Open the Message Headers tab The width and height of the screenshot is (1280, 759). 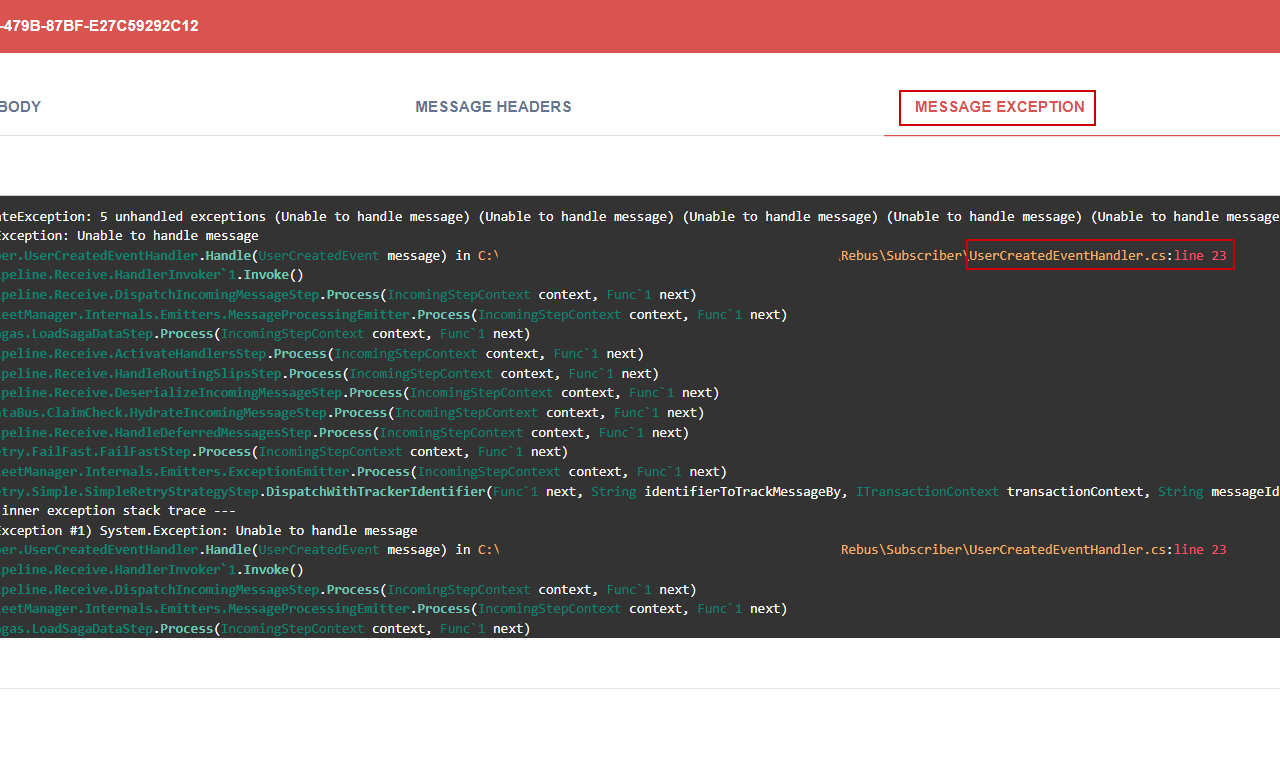pos(493,107)
